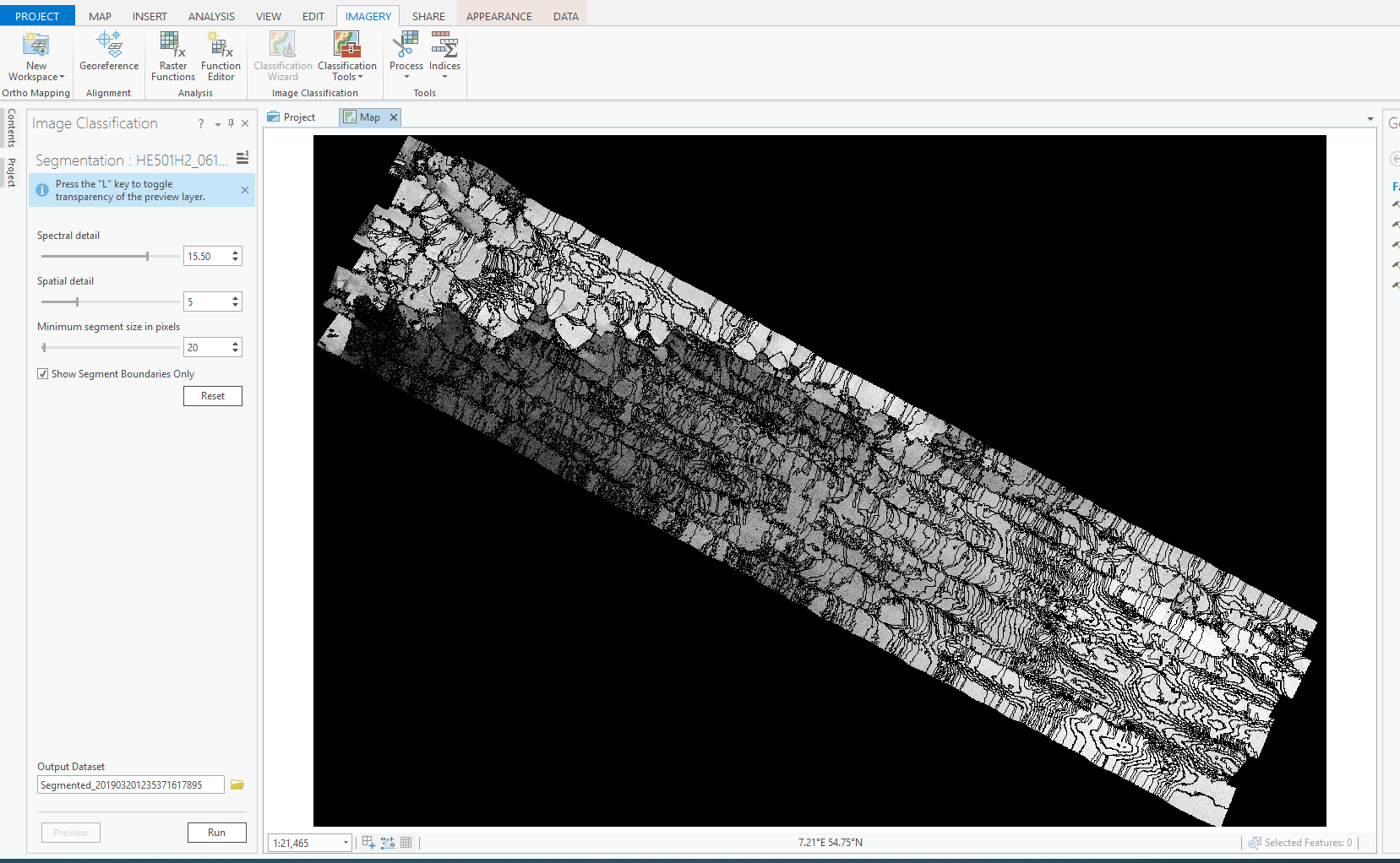Dismiss the transparency toggle tip message
Image resolution: width=1400 pixels, height=863 pixels.
point(245,190)
